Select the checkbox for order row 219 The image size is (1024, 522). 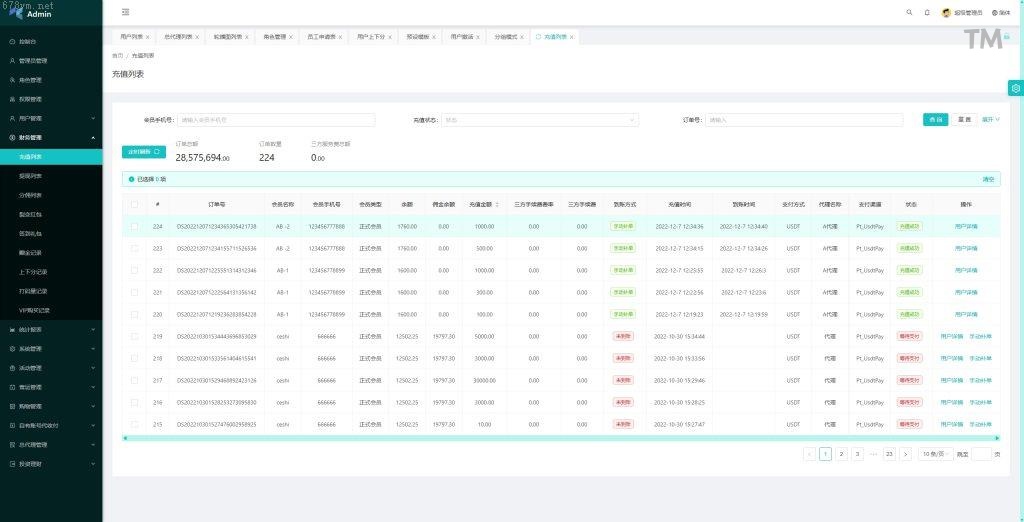[x=135, y=336]
